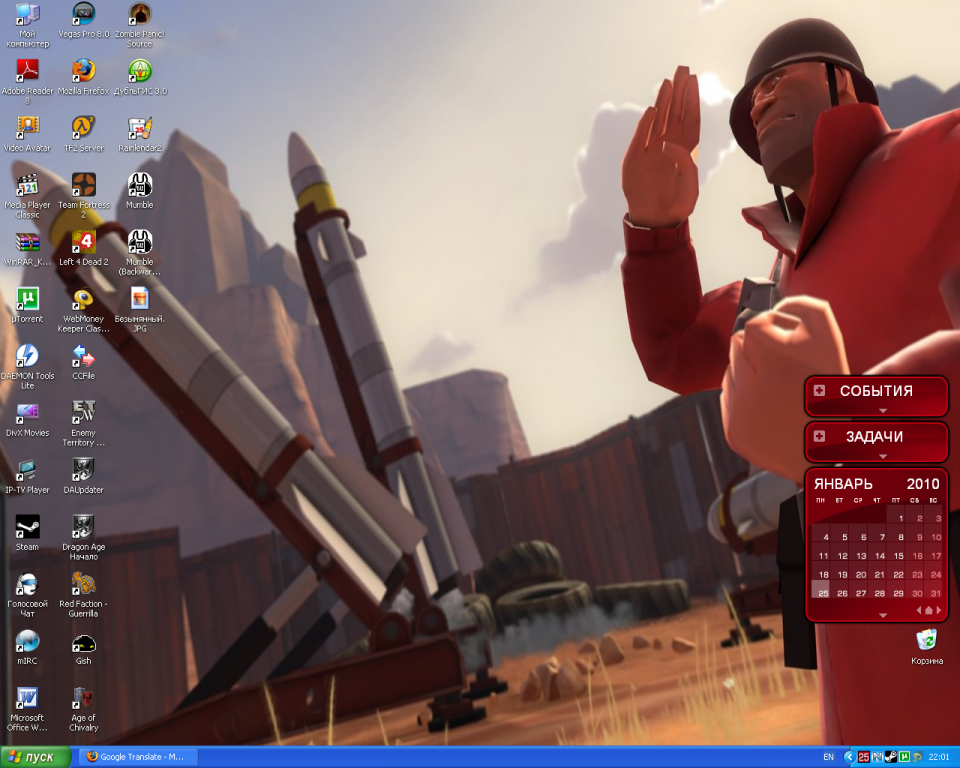Click the 22:01 system clock
Viewport: 960px width, 768px height.
(939, 757)
